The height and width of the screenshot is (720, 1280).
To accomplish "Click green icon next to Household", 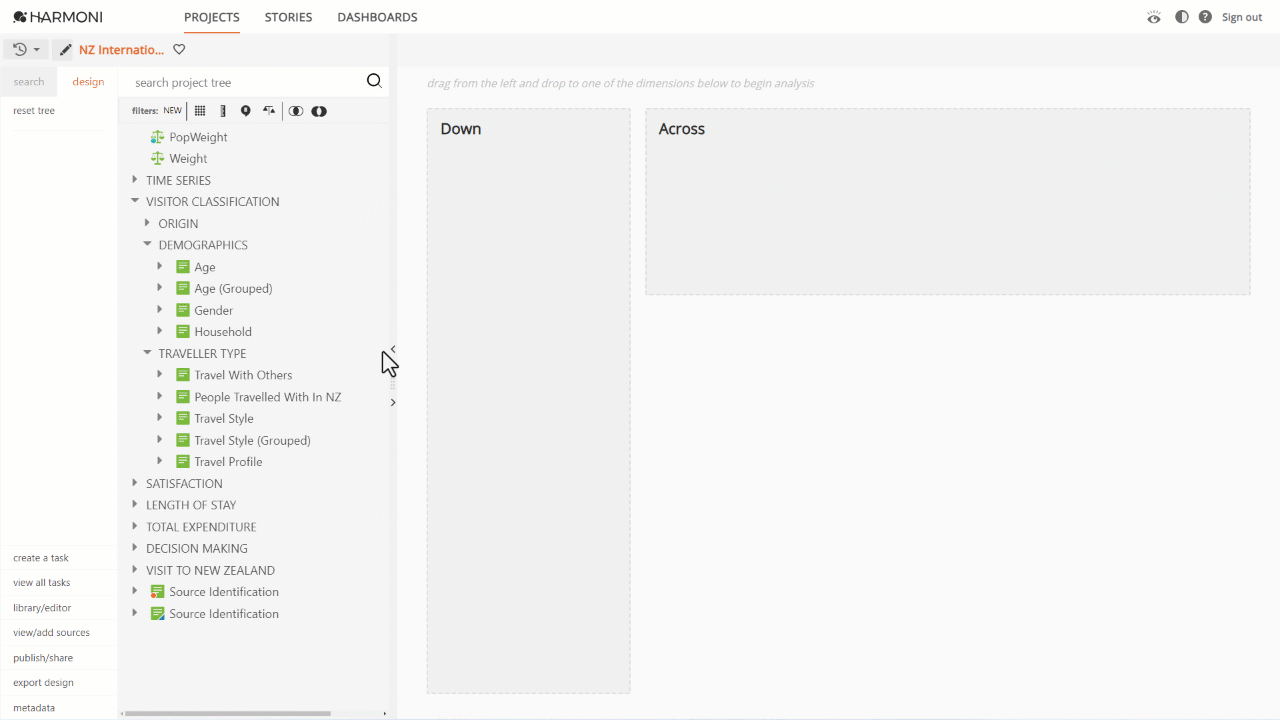I will coord(183,332).
